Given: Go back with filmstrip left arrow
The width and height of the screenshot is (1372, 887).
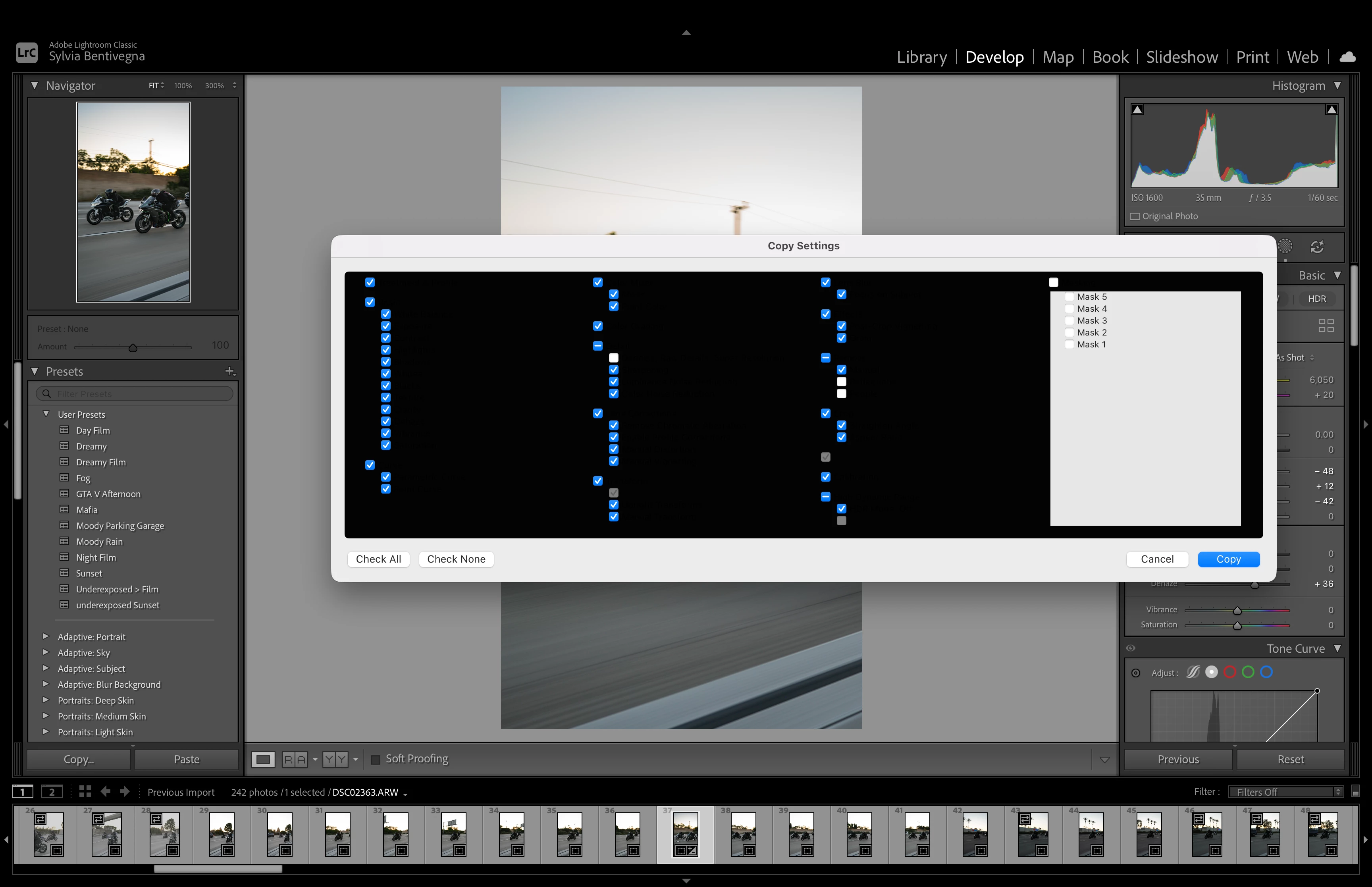Looking at the screenshot, I should tap(105, 791).
